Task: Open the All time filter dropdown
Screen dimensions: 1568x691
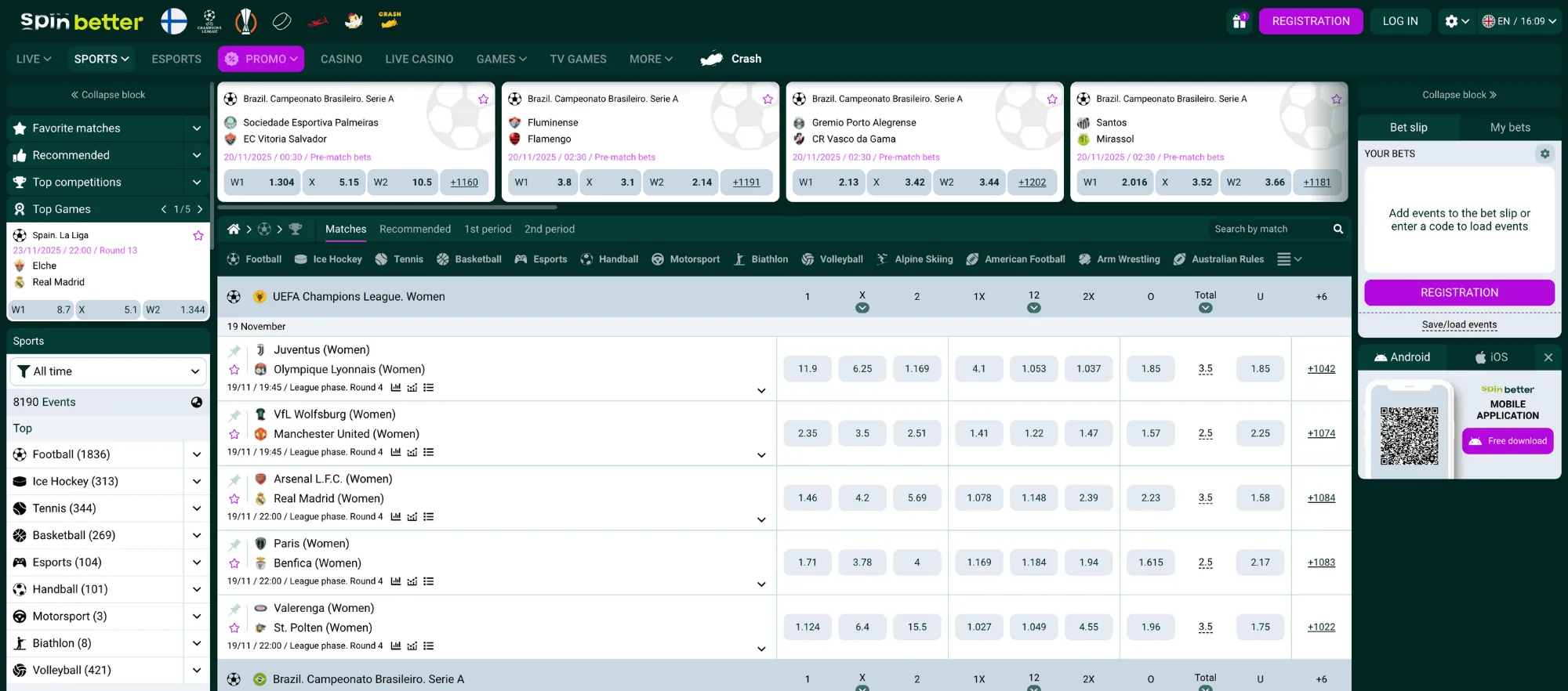Action: (x=108, y=371)
